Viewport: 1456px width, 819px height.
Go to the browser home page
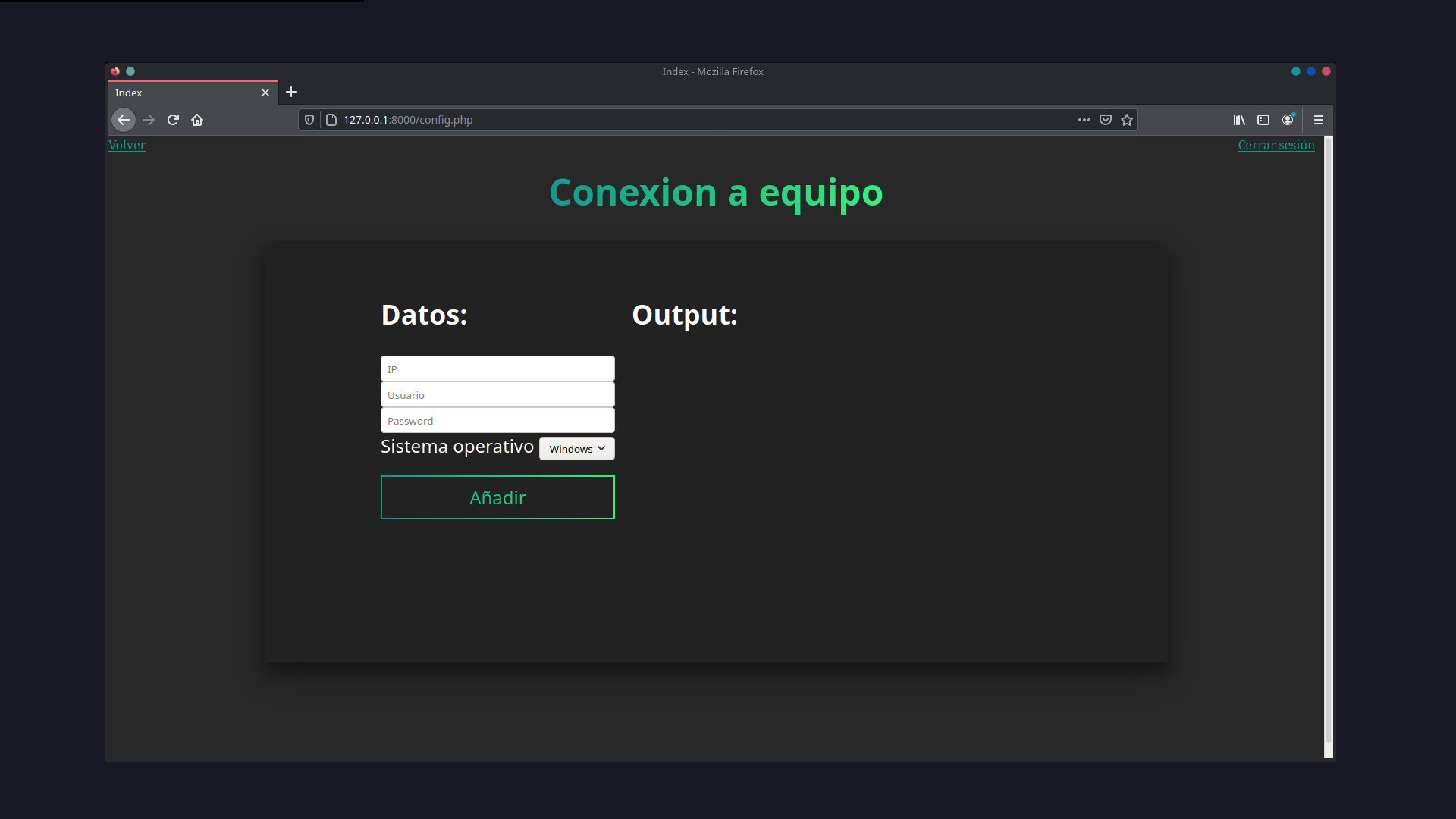point(197,120)
